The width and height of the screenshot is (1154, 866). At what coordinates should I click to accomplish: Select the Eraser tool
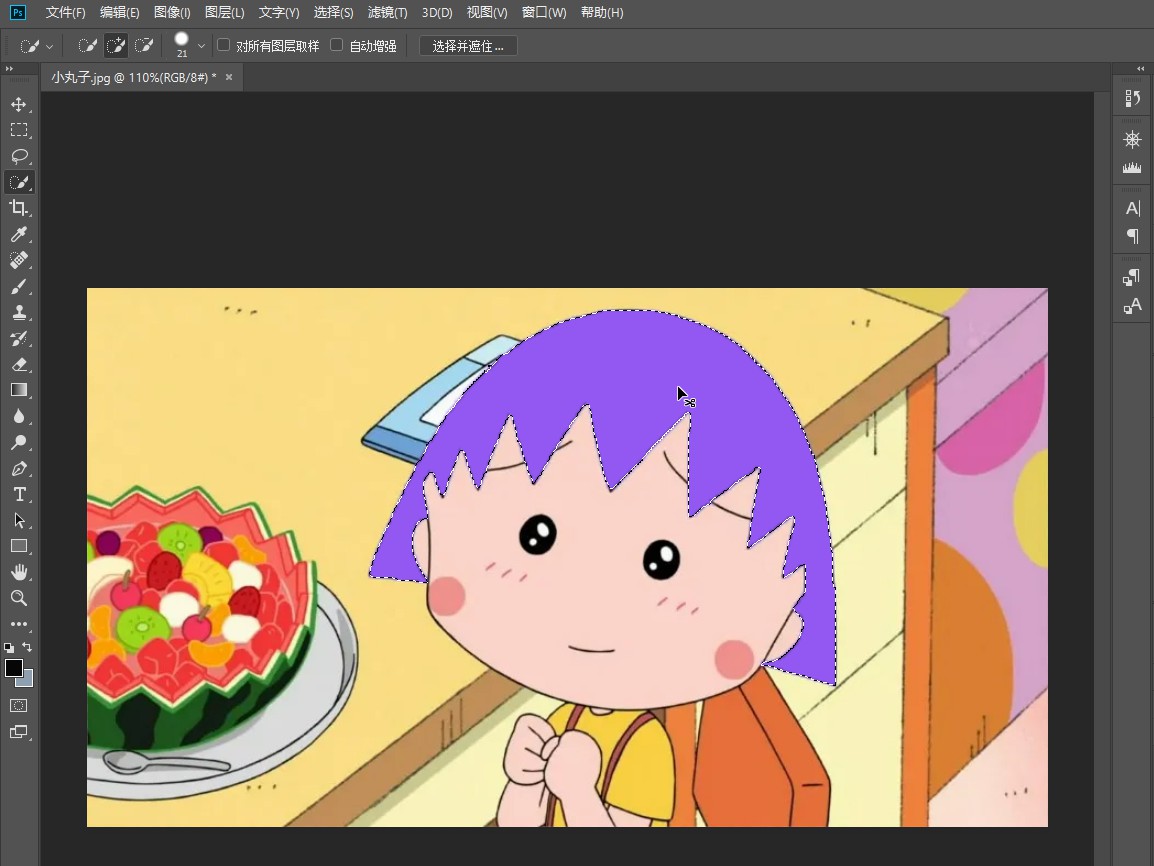[x=19, y=364]
